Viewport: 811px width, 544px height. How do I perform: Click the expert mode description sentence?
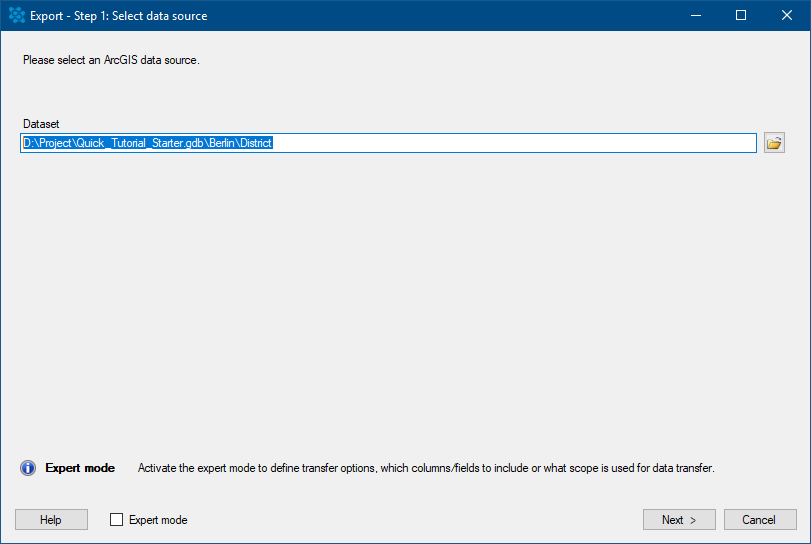[426, 468]
